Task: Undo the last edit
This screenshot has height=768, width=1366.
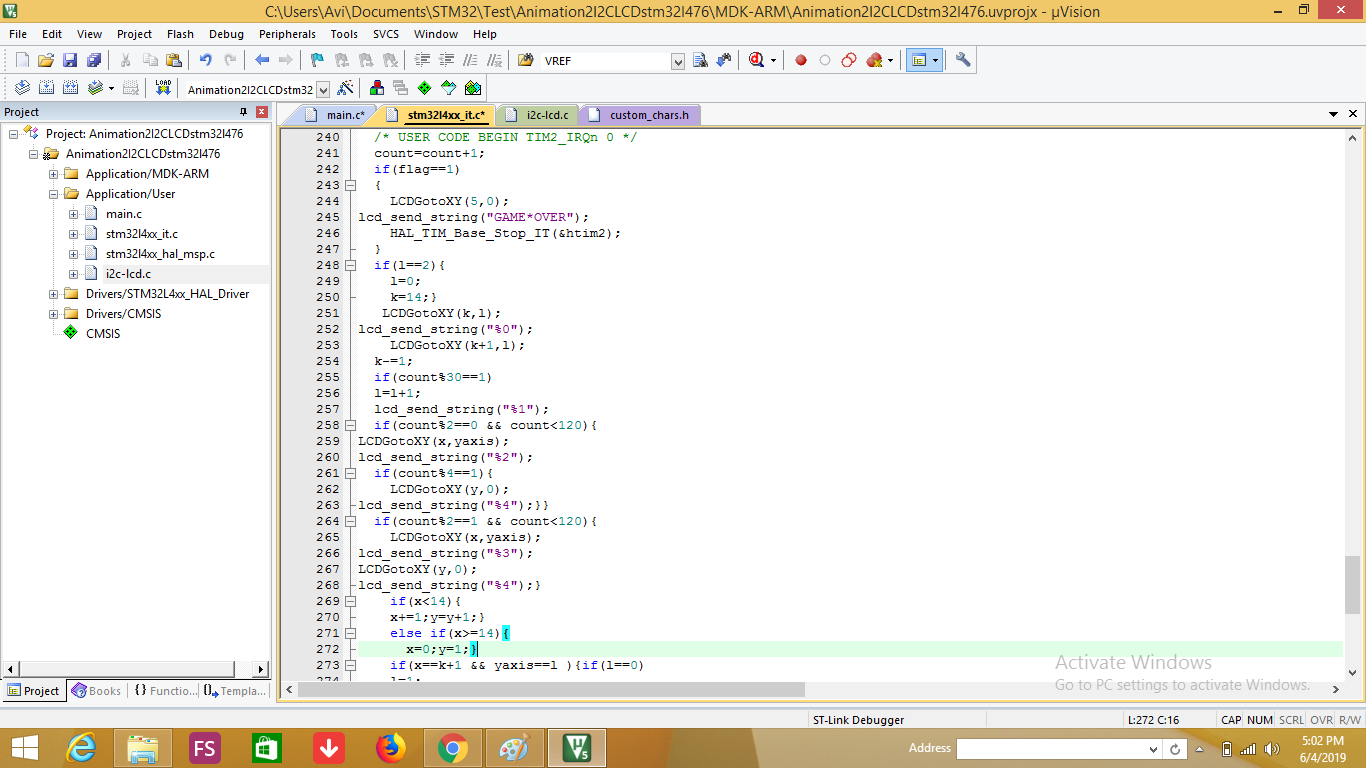Action: (x=206, y=60)
